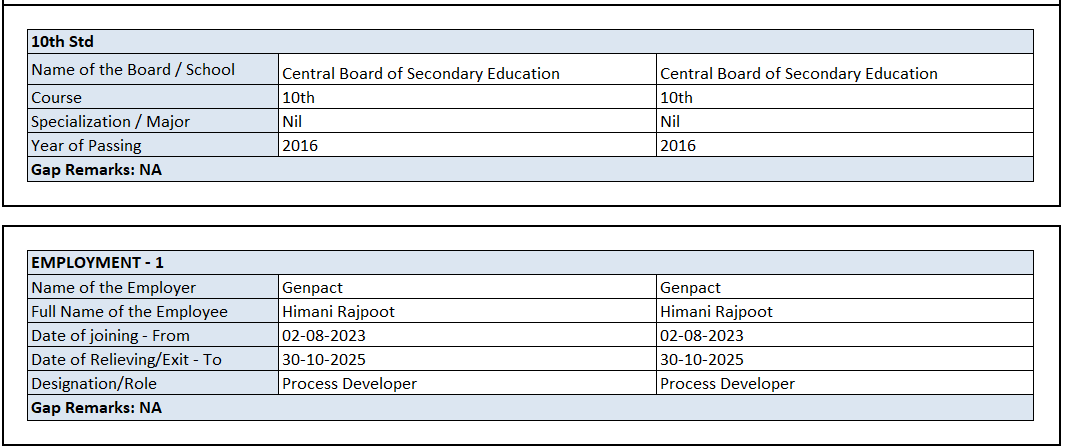
Task: Click the "10th Std" section header
Action: pyautogui.click(x=62, y=42)
